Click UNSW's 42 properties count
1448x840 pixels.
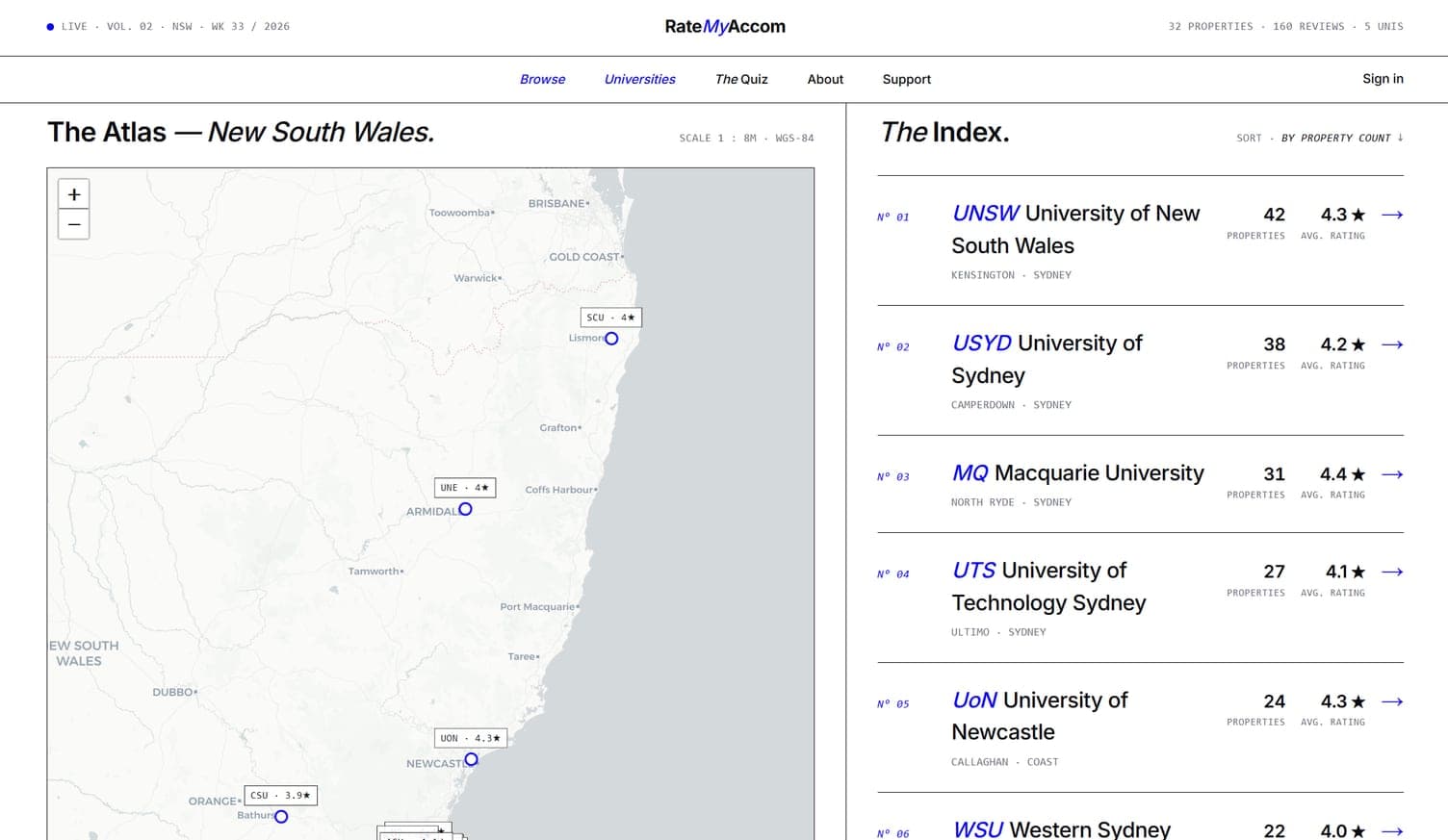(x=1273, y=215)
